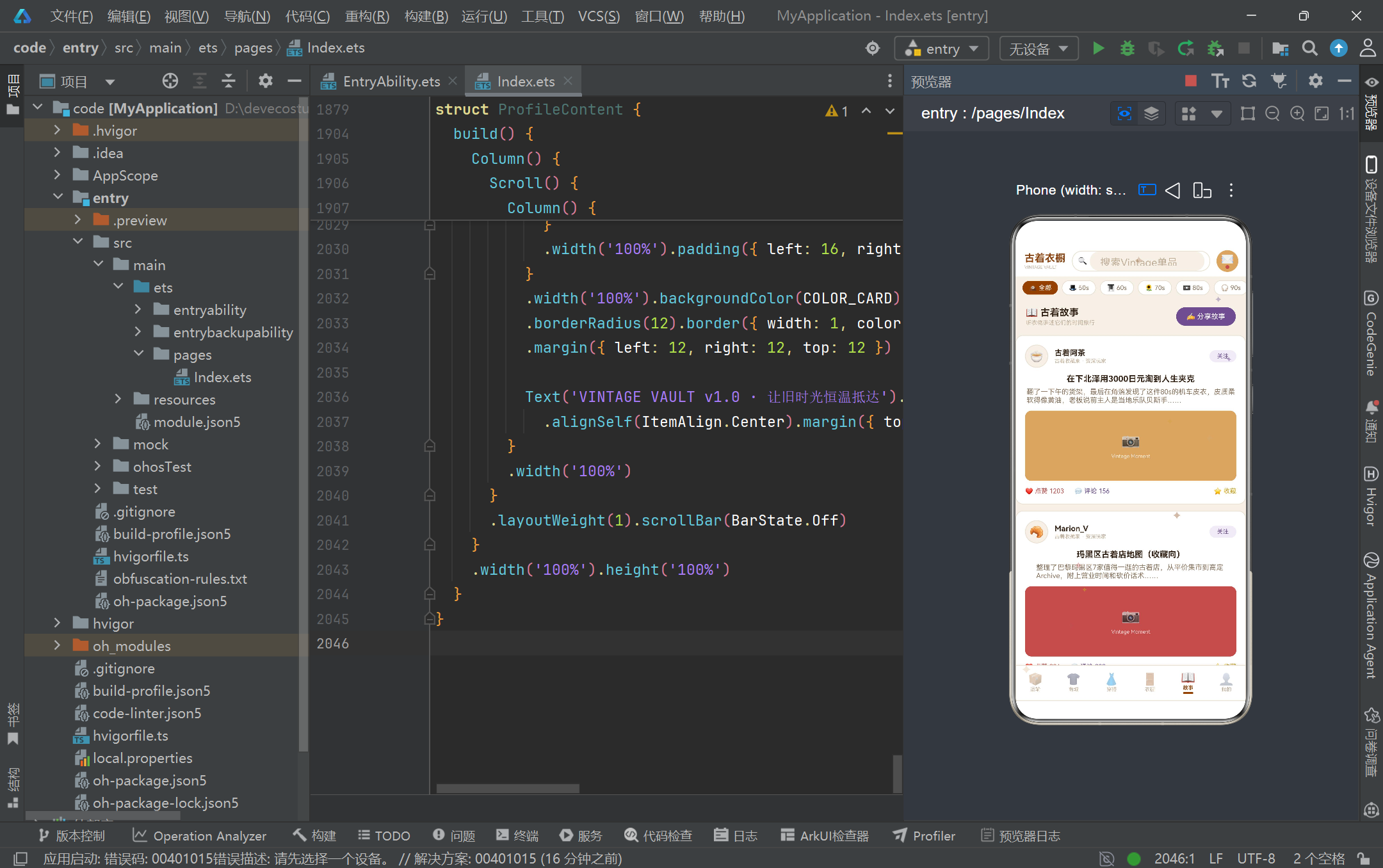Open phone preview more options dots
Image resolution: width=1383 pixels, height=868 pixels.
[1231, 190]
